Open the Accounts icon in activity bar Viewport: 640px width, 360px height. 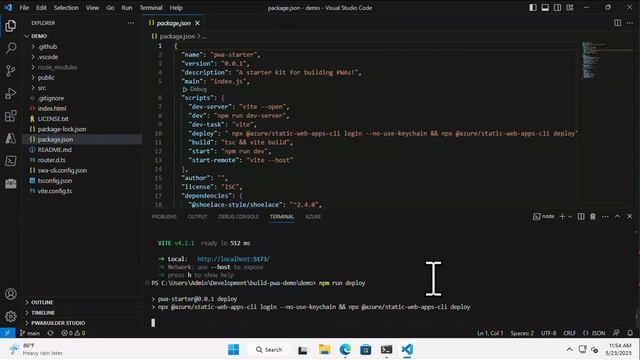11,294
